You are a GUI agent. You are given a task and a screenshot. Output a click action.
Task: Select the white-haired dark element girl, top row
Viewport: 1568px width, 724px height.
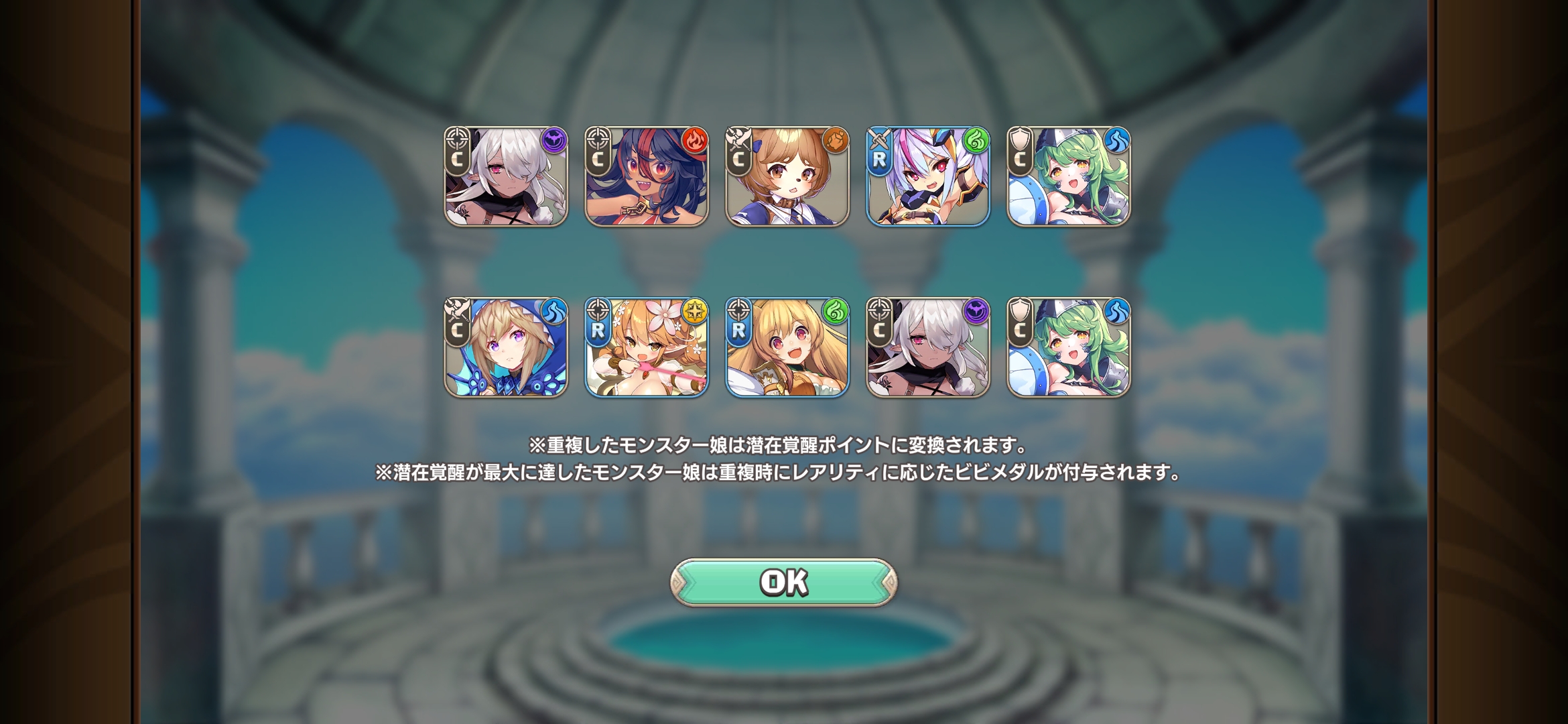pos(506,176)
